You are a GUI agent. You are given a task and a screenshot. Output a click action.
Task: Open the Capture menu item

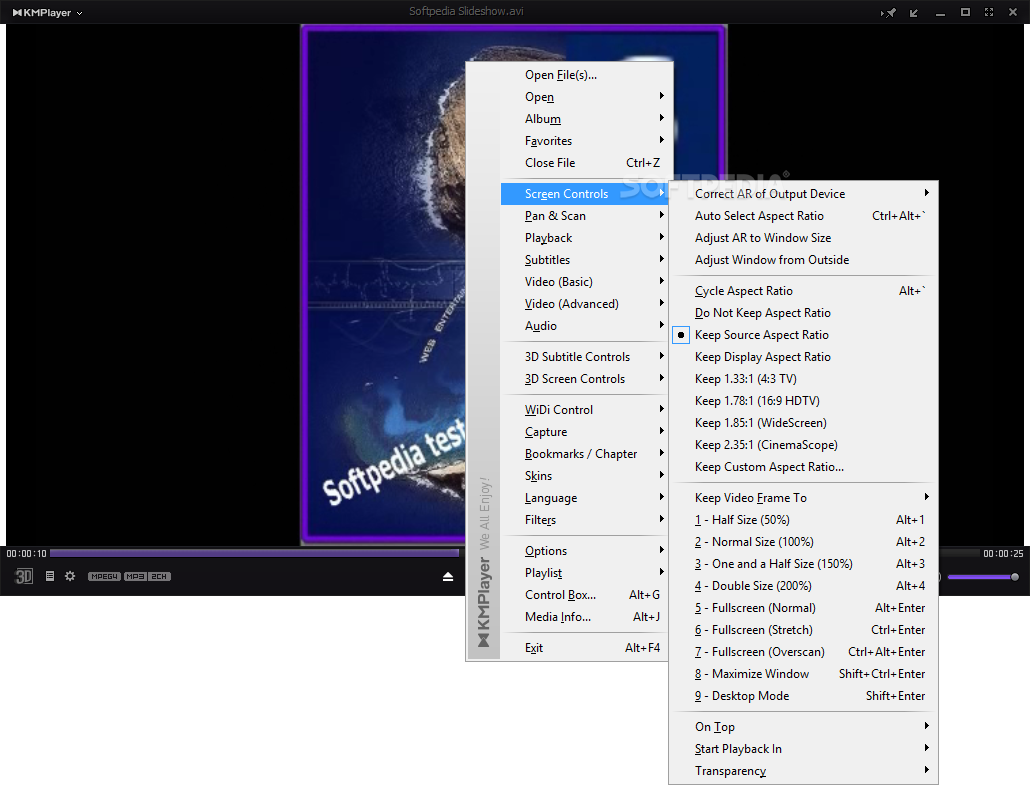584,432
